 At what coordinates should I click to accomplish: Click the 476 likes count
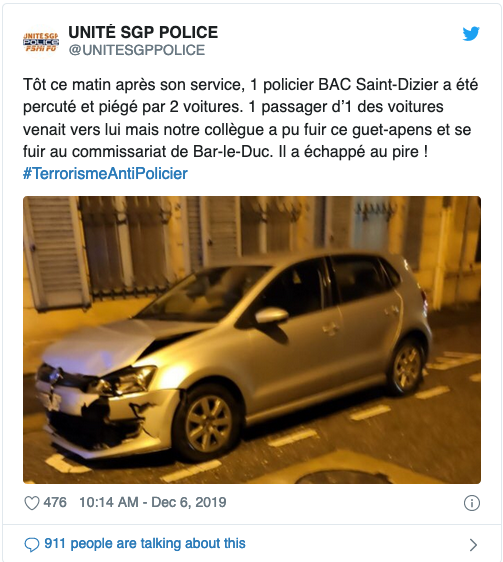click(55, 503)
